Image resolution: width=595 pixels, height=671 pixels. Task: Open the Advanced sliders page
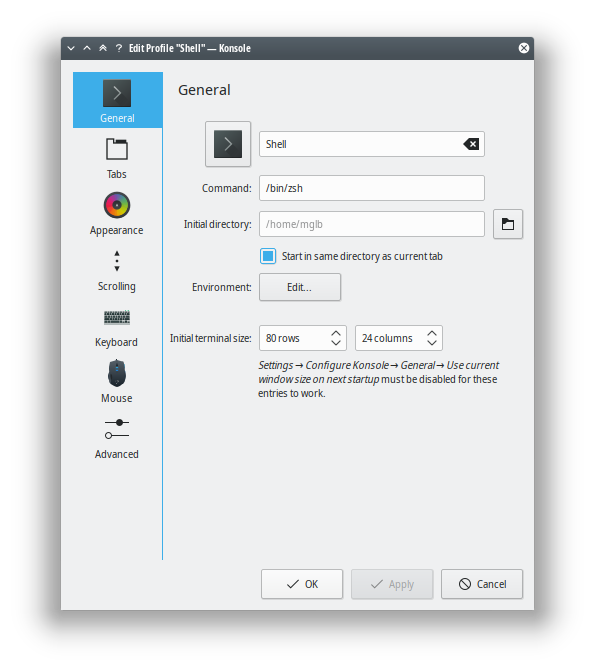pos(117,438)
